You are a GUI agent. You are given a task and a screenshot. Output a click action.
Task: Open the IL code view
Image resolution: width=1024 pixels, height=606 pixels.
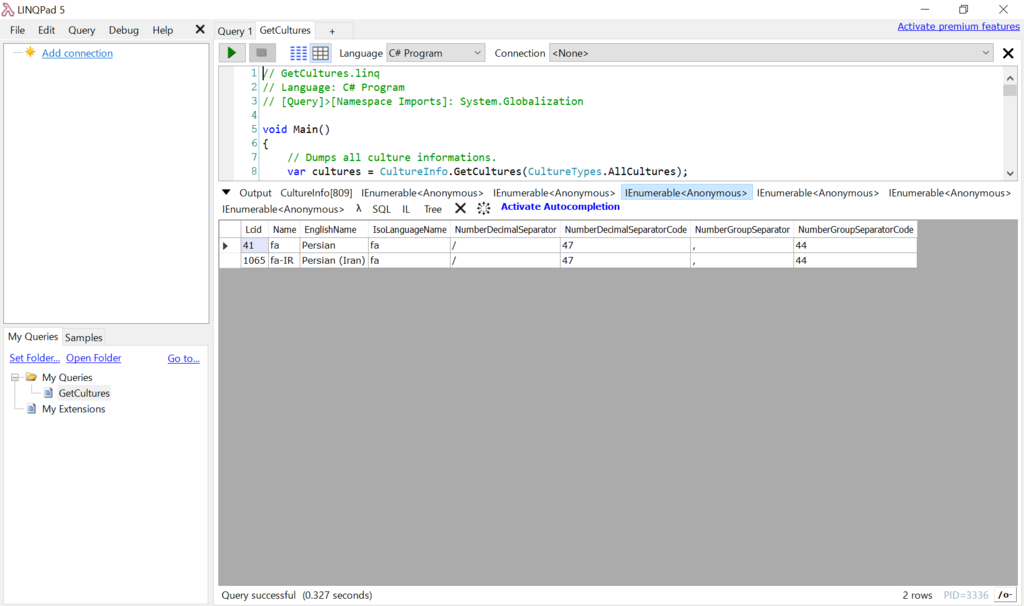(x=404, y=209)
